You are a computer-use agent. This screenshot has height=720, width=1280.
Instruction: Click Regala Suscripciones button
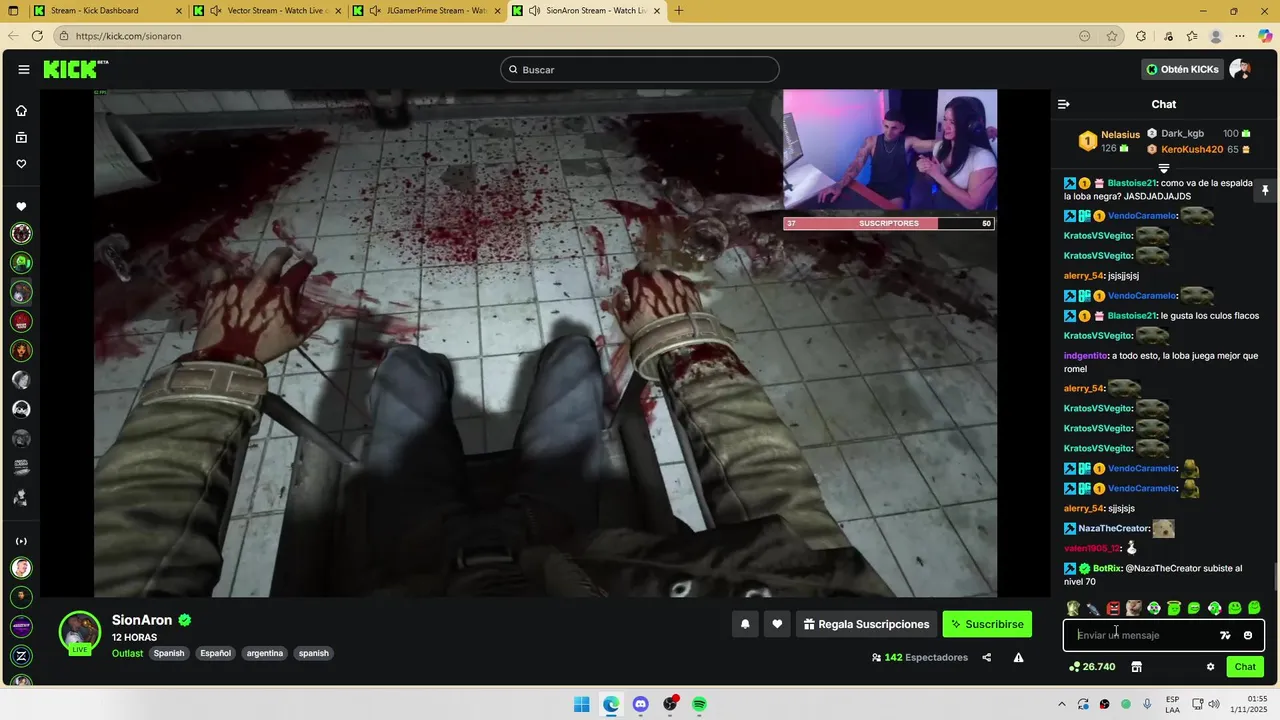point(866,624)
